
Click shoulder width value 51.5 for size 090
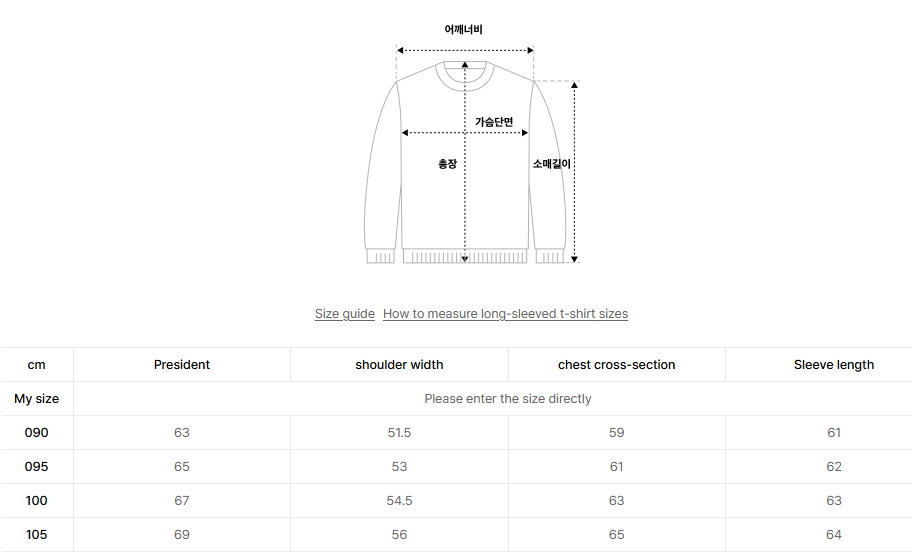(399, 433)
